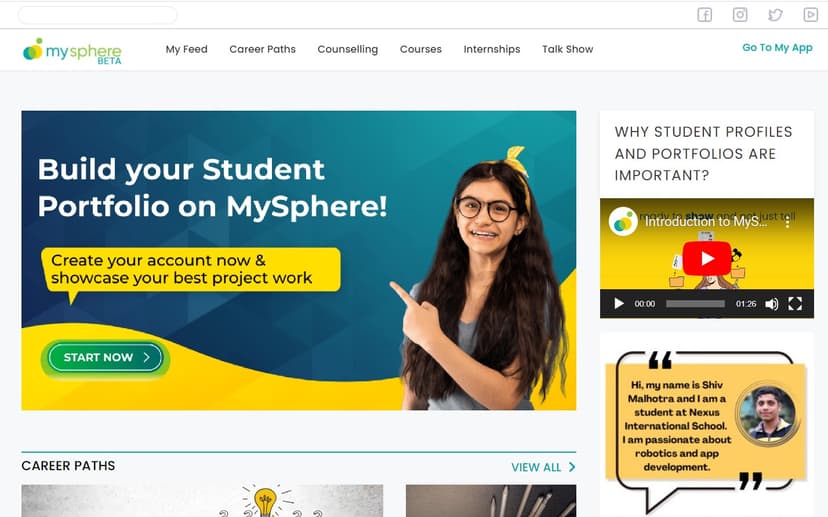Image resolution: width=828 pixels, height=517 pixels.
Task: Open the YouTube social icon
Action: pyautogui.click(x=811, y=15)
